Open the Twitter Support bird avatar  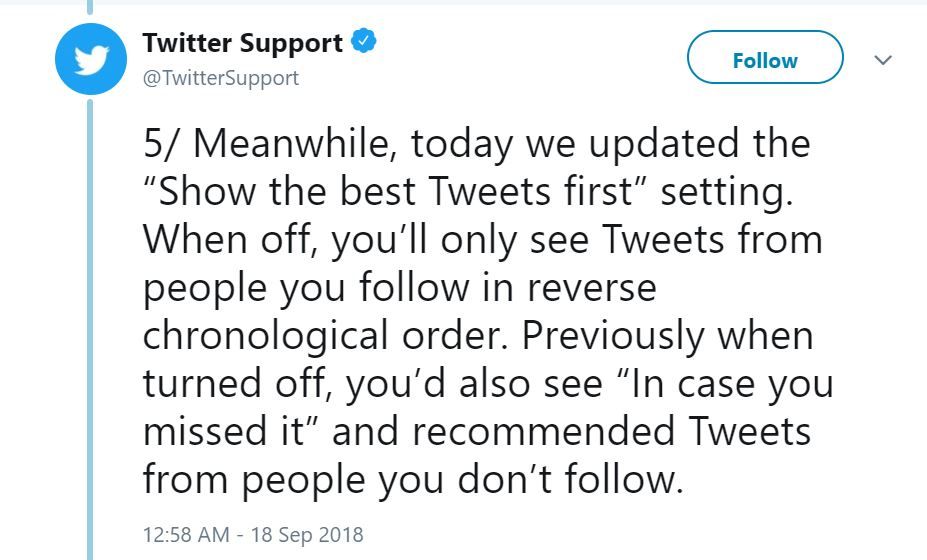point(90,59)
